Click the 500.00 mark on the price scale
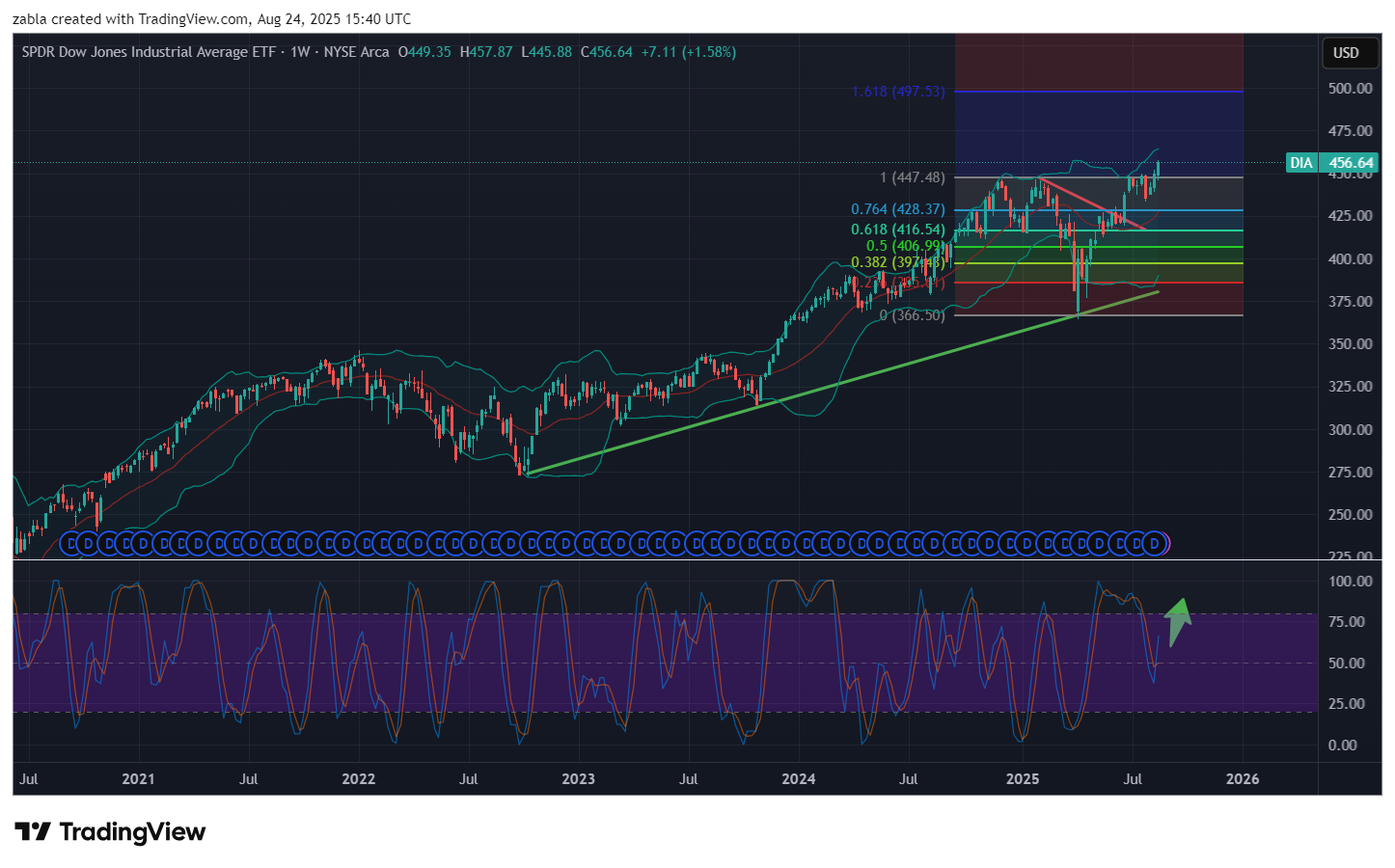Viewport: 1395px width, 868px height. click(1350, 88)
